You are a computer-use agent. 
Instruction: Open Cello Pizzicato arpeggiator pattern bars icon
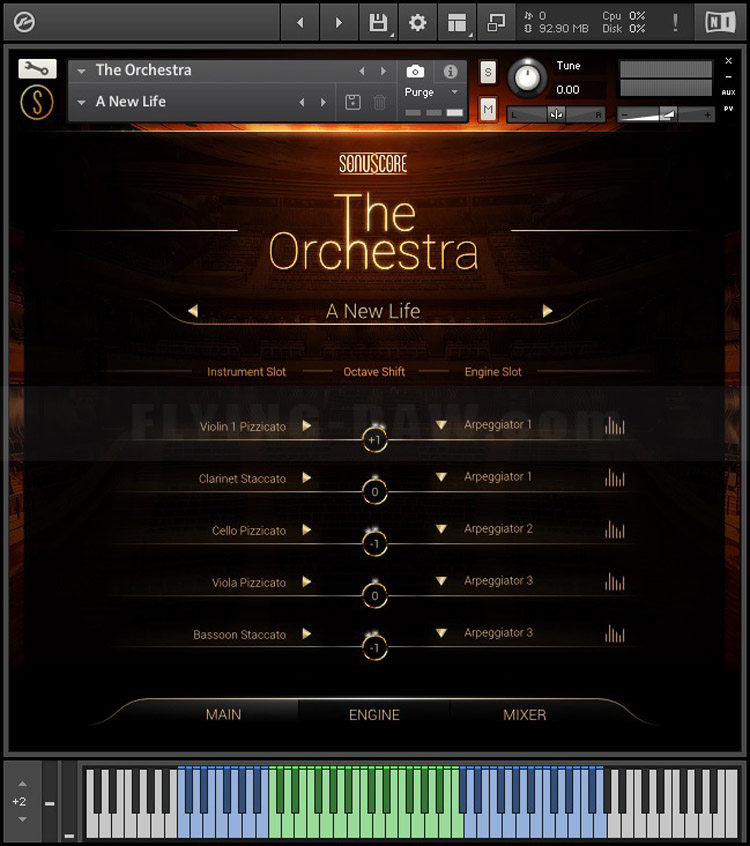[x=615, y=529]
